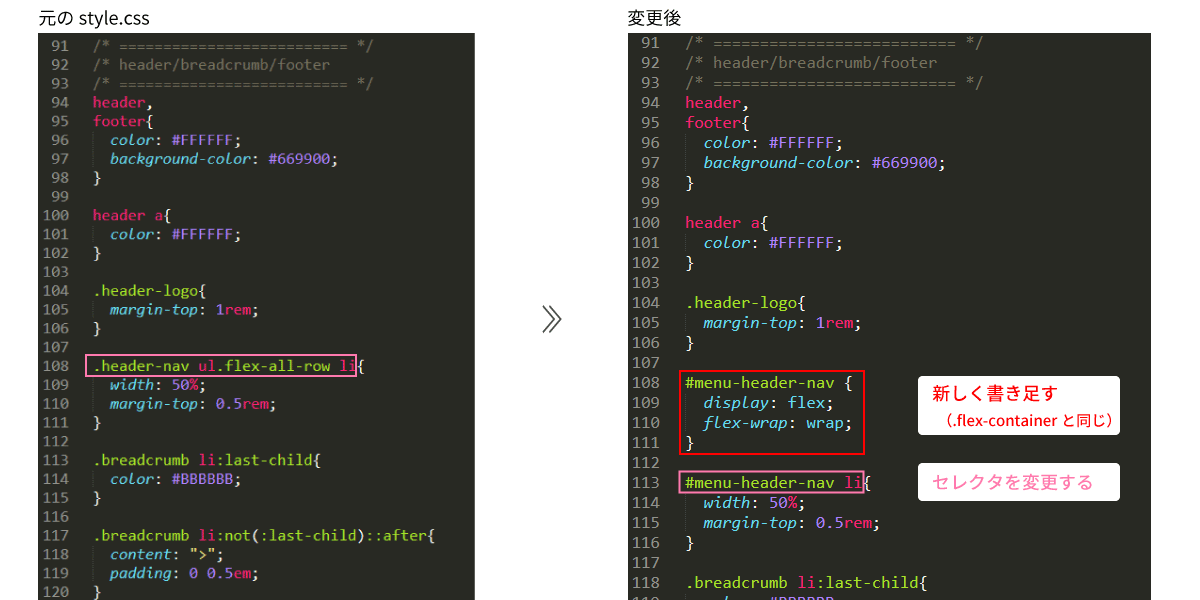Click '.breadcrumb li:not(:last-child)::after{' selector line
This screenshot has width=1200, height=600.
click(265, 535)
